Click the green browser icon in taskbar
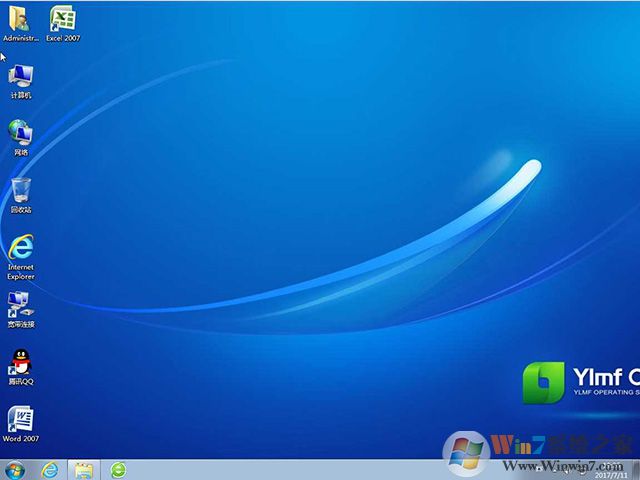This screenshot has width=640, height=480. (118, 470)
